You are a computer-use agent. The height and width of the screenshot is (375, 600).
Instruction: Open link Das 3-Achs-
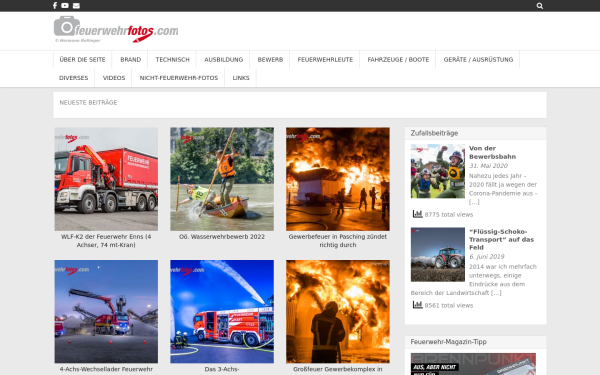tap(222, 369)
